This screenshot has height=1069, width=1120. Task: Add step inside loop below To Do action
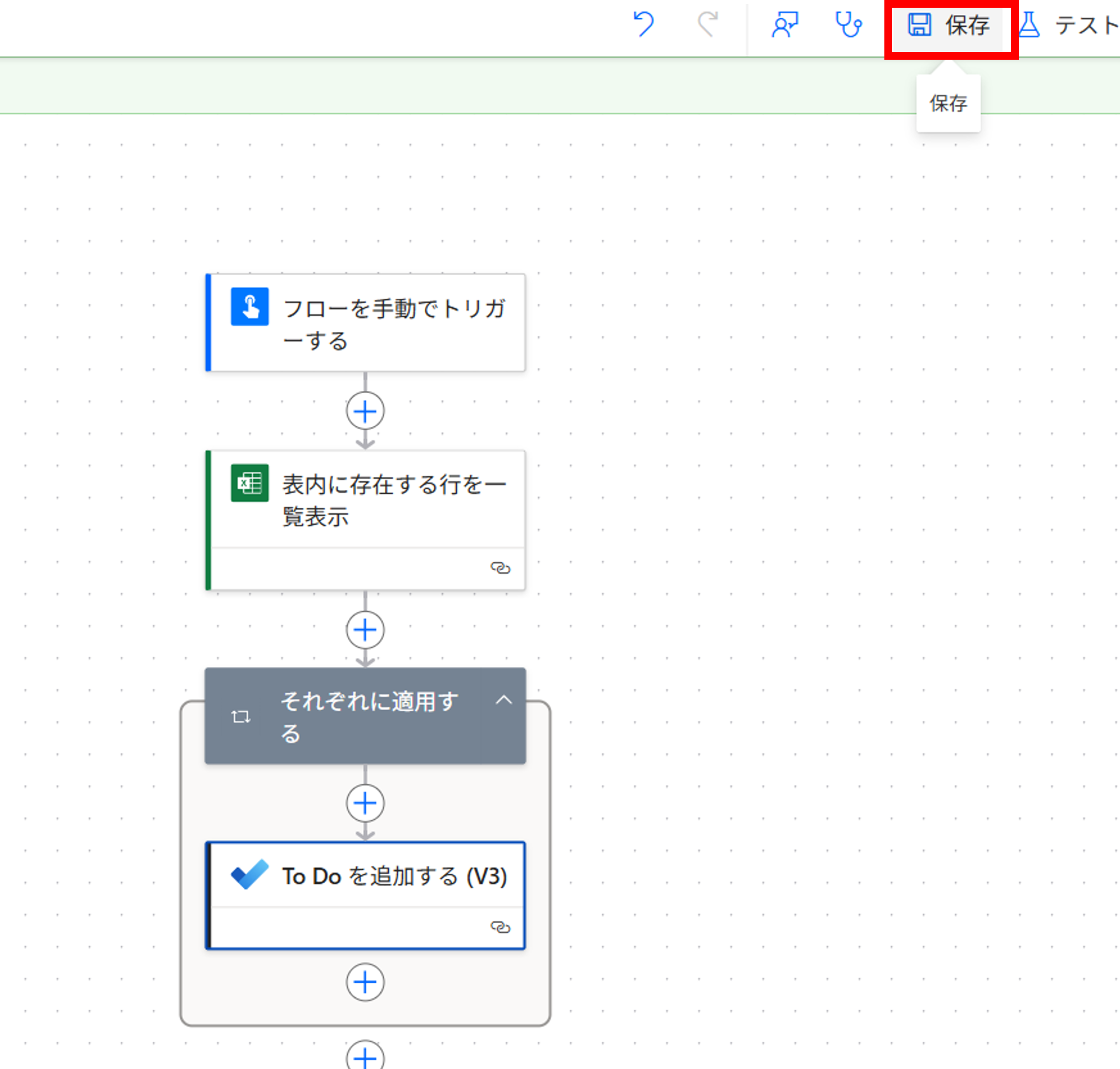(x=366, y=982)
